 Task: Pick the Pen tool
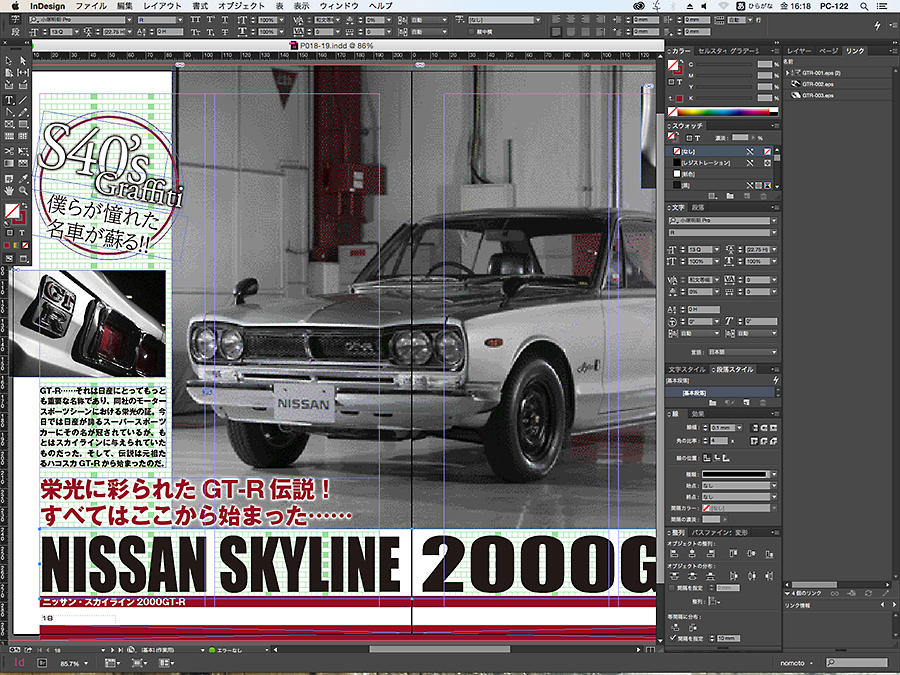pyautogui.click(x=9, y=112)
